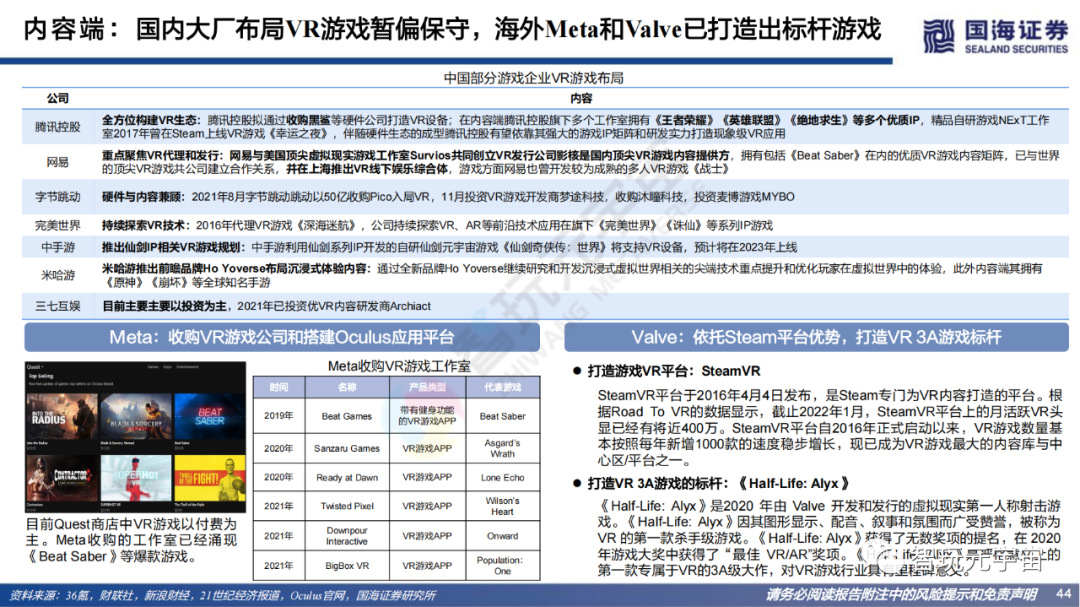
Task: Select the Asgard's Wrath cell
Action: pos(502,448)
